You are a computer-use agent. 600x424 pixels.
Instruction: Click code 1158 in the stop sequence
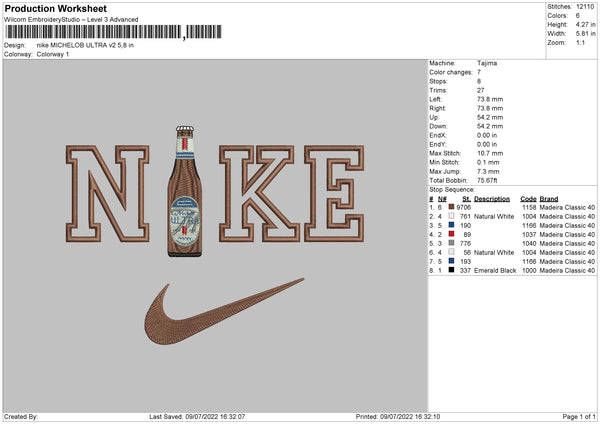[529, 207]
